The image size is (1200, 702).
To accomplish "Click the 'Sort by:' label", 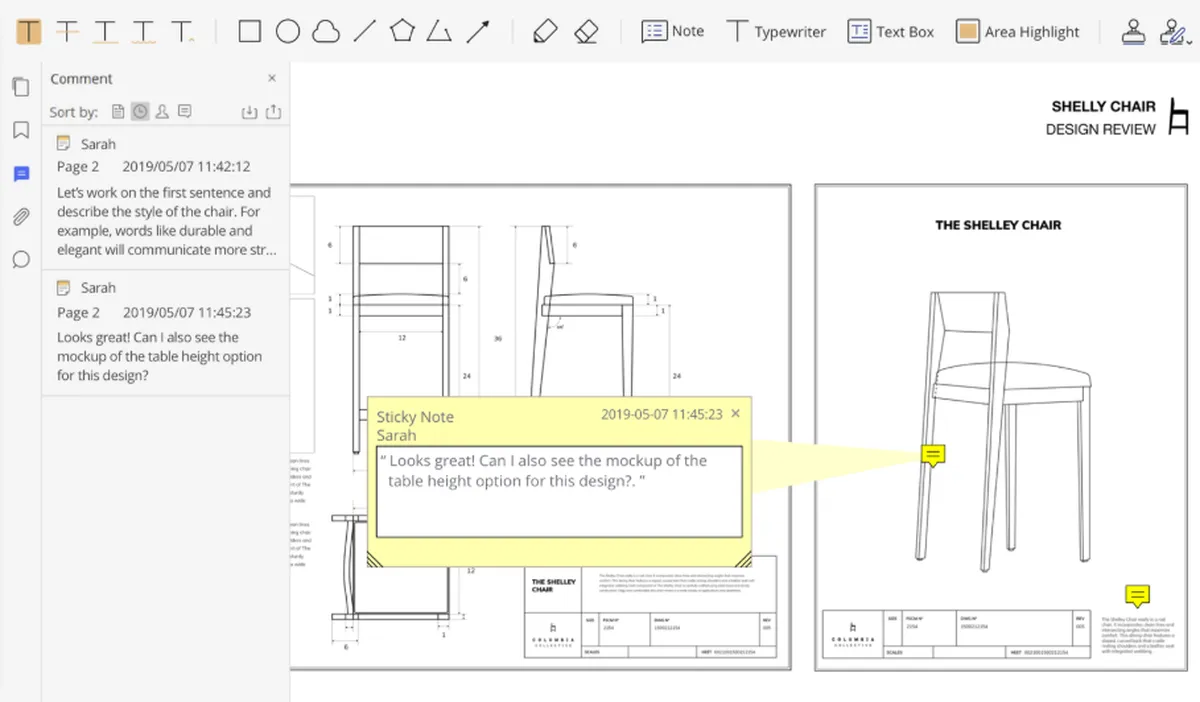I will (x=73, y=112).
